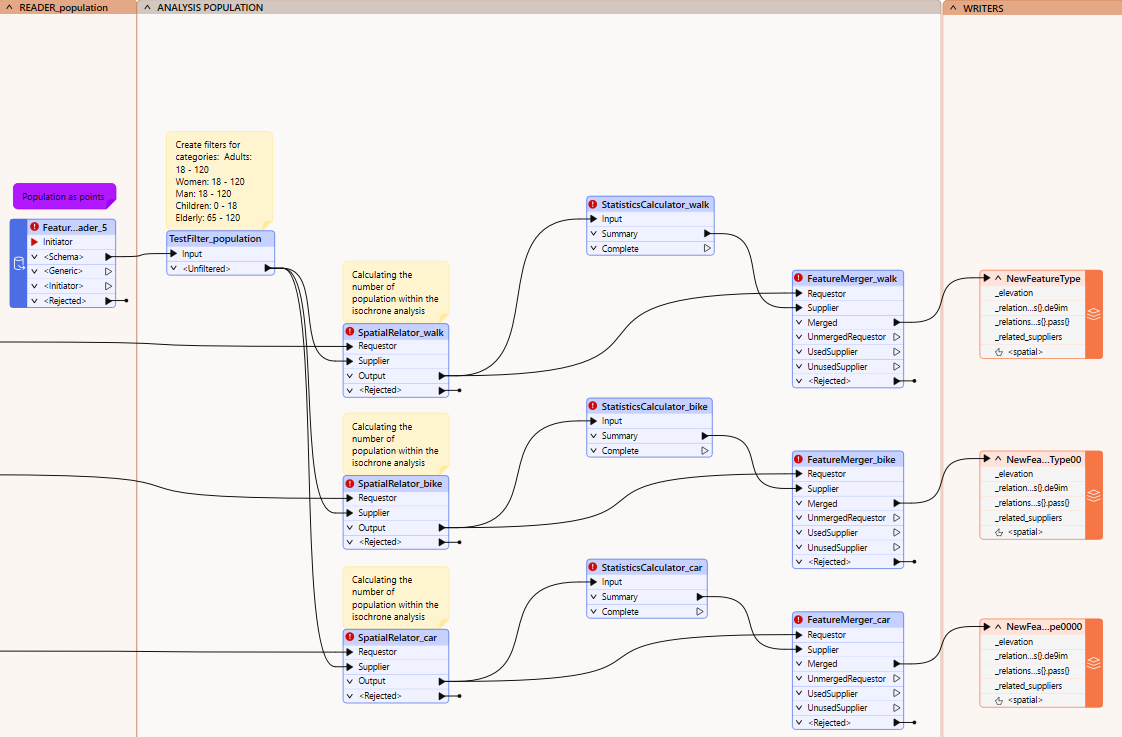Select the SpatialRelator_car title bar

(396, 638)
